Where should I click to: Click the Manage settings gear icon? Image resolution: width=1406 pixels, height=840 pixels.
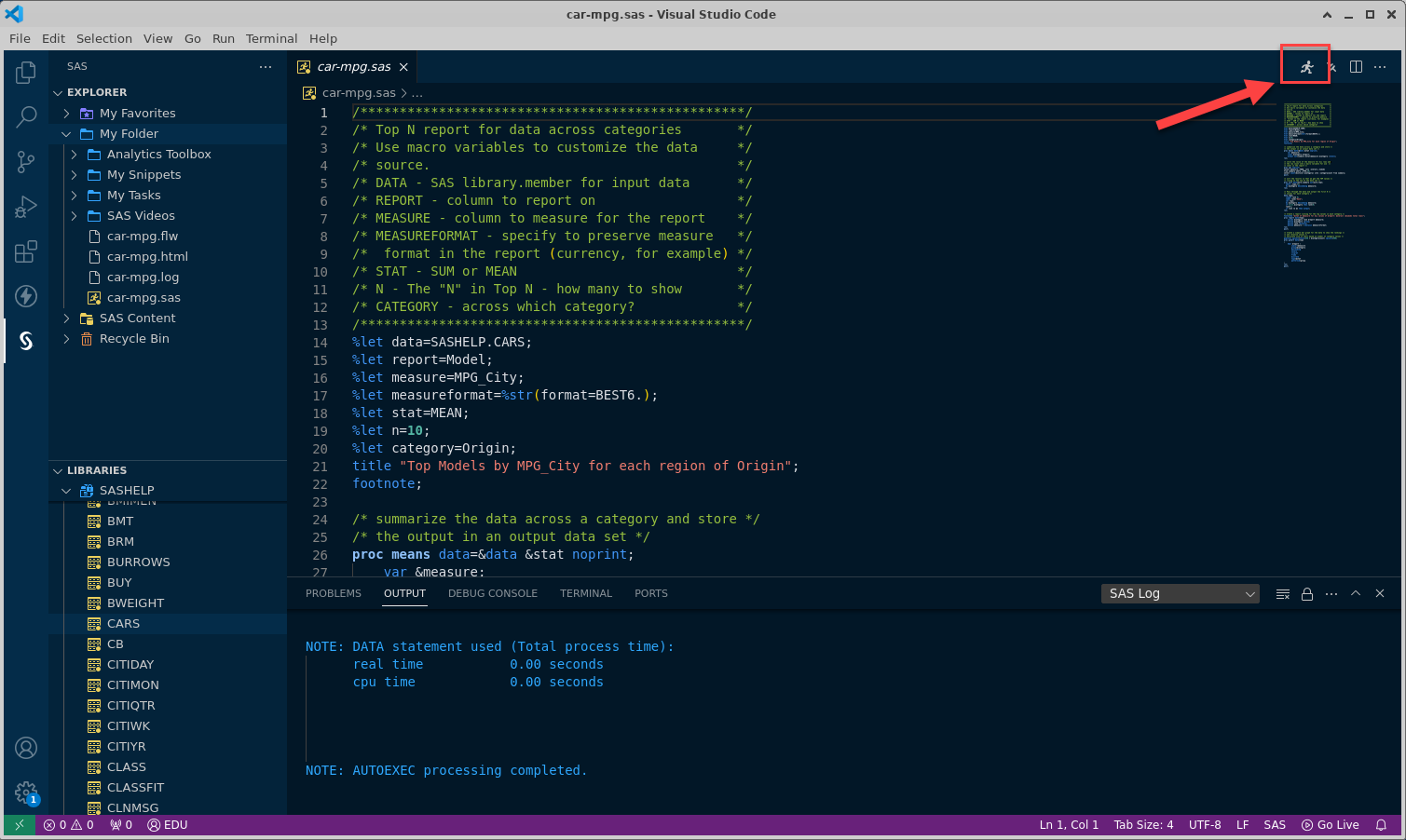pos(26,793)
